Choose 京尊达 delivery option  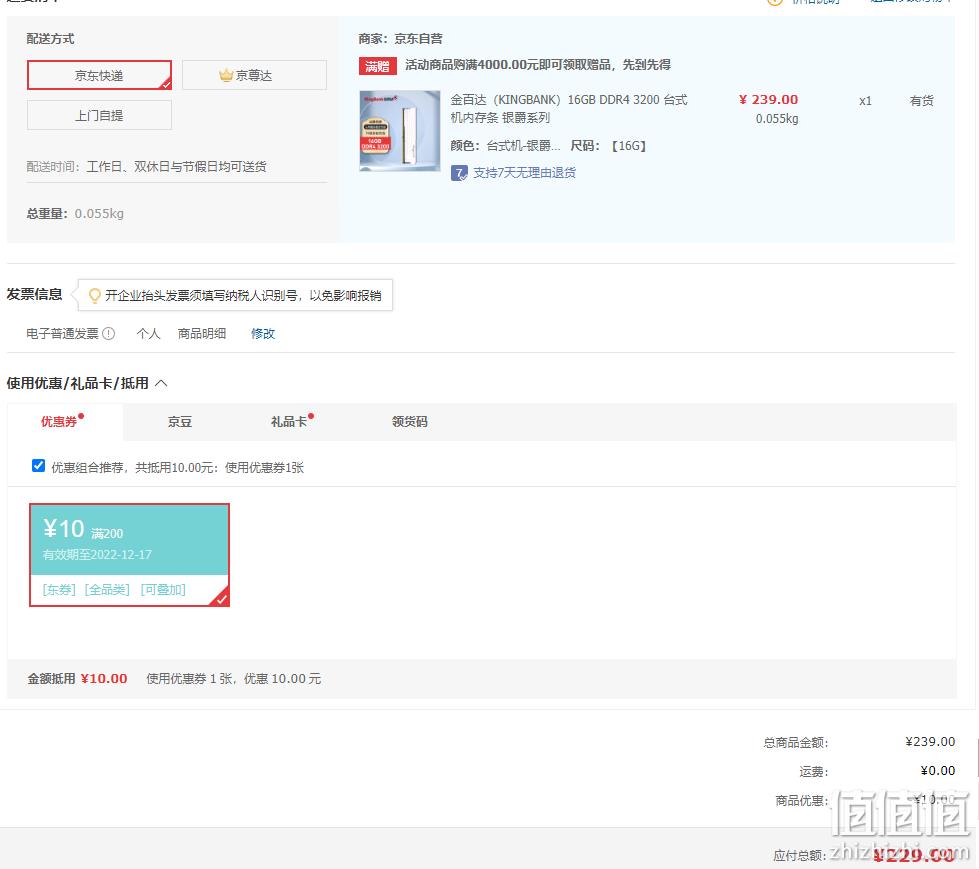click(254, 76)
